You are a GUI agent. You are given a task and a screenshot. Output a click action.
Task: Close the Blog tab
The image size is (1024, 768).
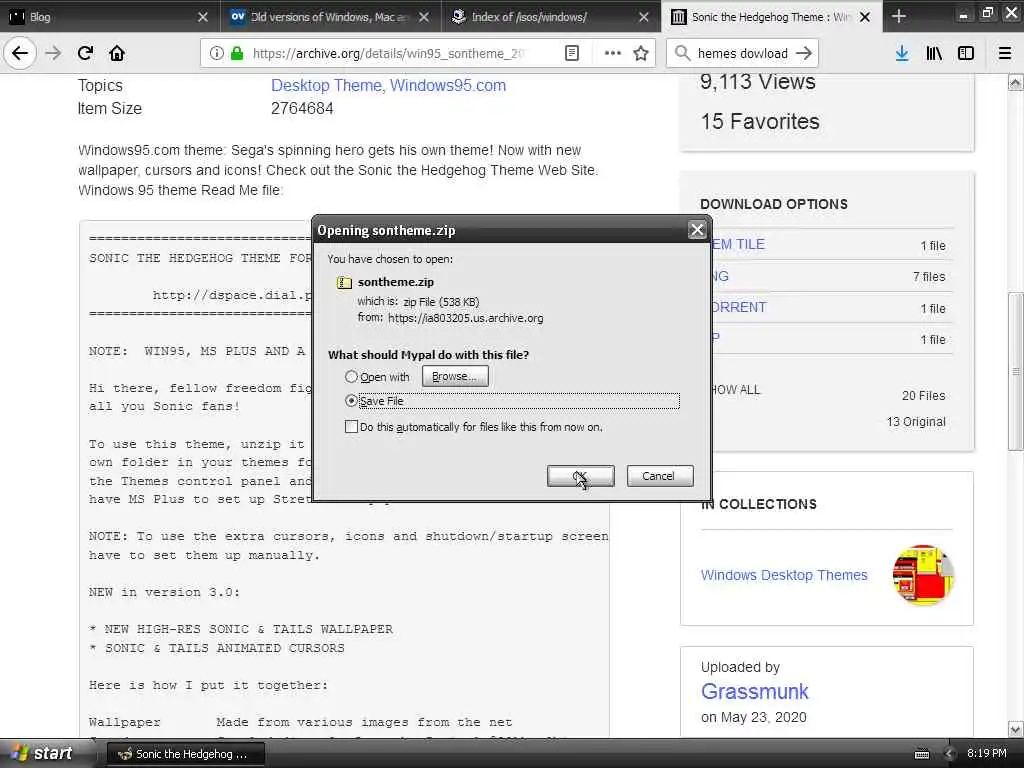tap(203, 17)
